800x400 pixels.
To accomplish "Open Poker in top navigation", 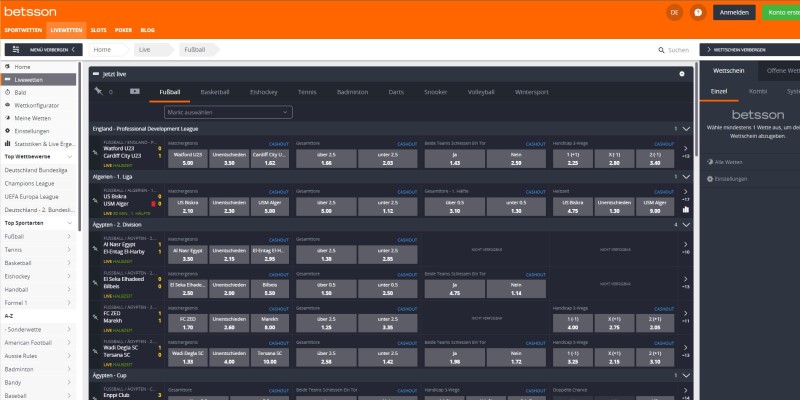I will [123, 30].
